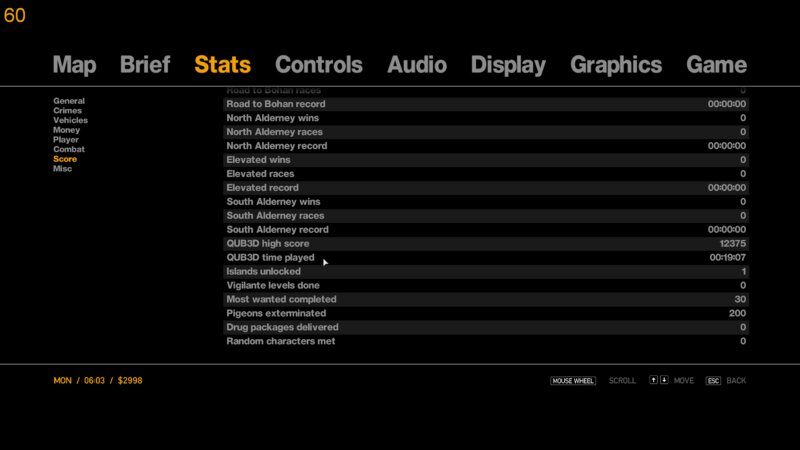
Task: Click the ESC key icon
Action: [x=713, y=381]
